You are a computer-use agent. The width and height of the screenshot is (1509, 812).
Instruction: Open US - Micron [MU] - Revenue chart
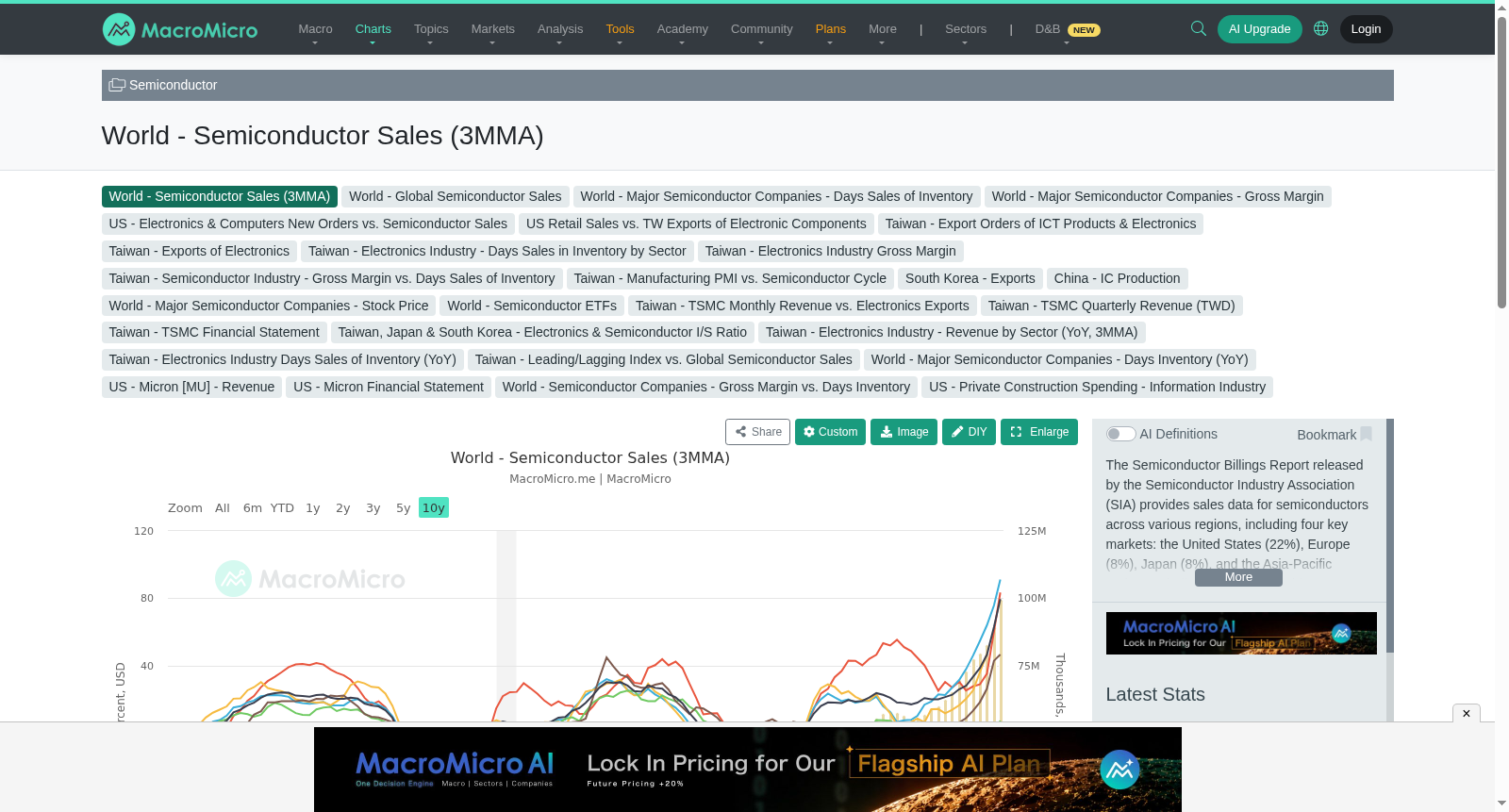pos(191,387)
